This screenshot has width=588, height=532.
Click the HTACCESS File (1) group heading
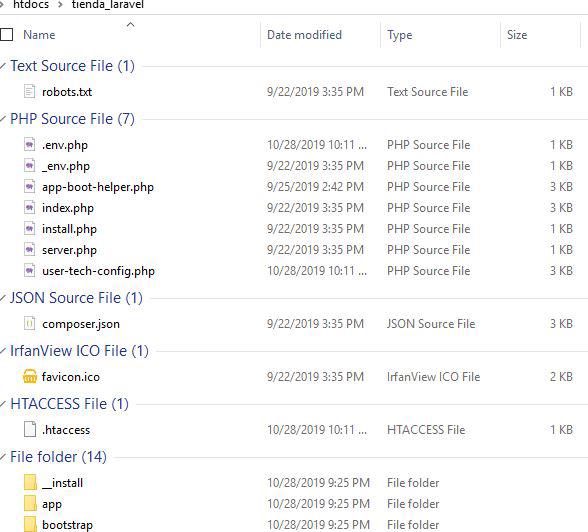69,404
